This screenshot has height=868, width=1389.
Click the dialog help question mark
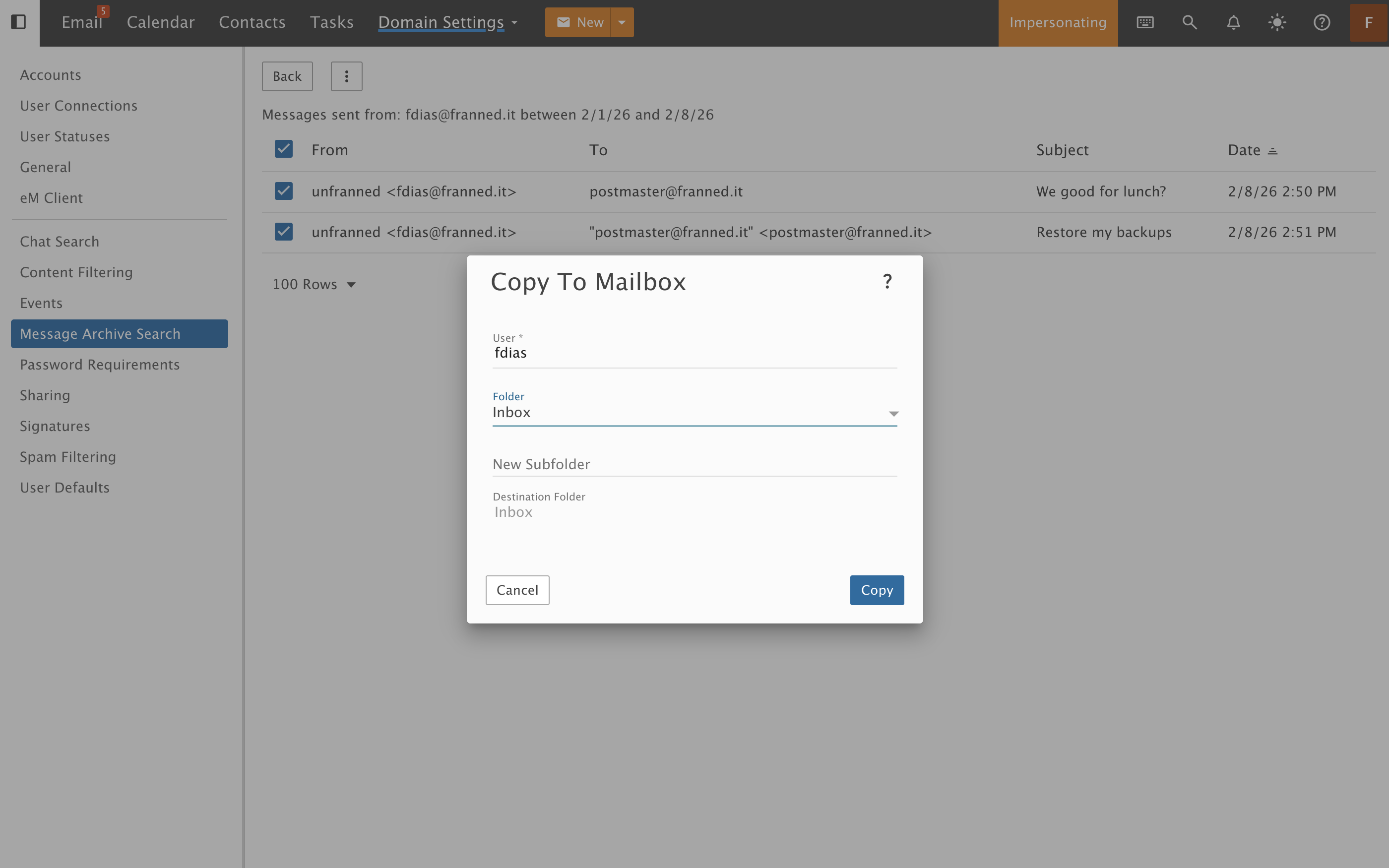point(887,281)
